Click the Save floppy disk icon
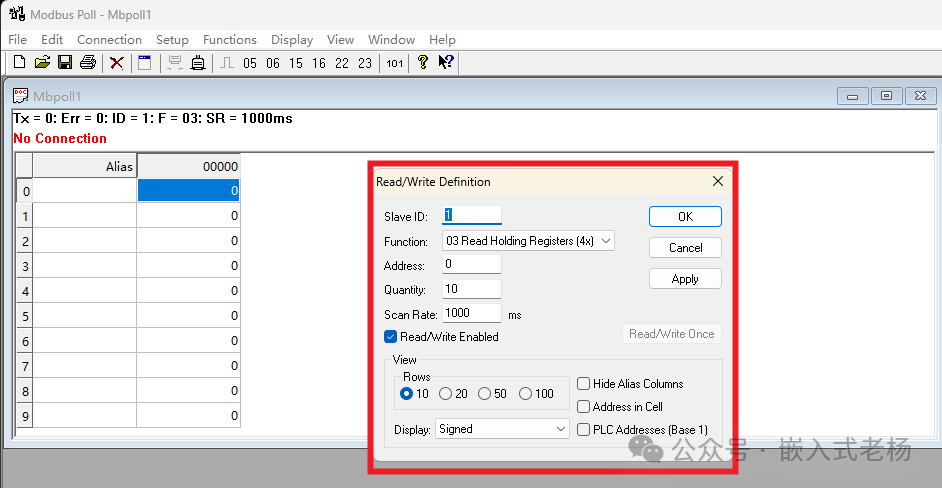Viewport: 942px width, 488px height. click(x=65, y=63)
